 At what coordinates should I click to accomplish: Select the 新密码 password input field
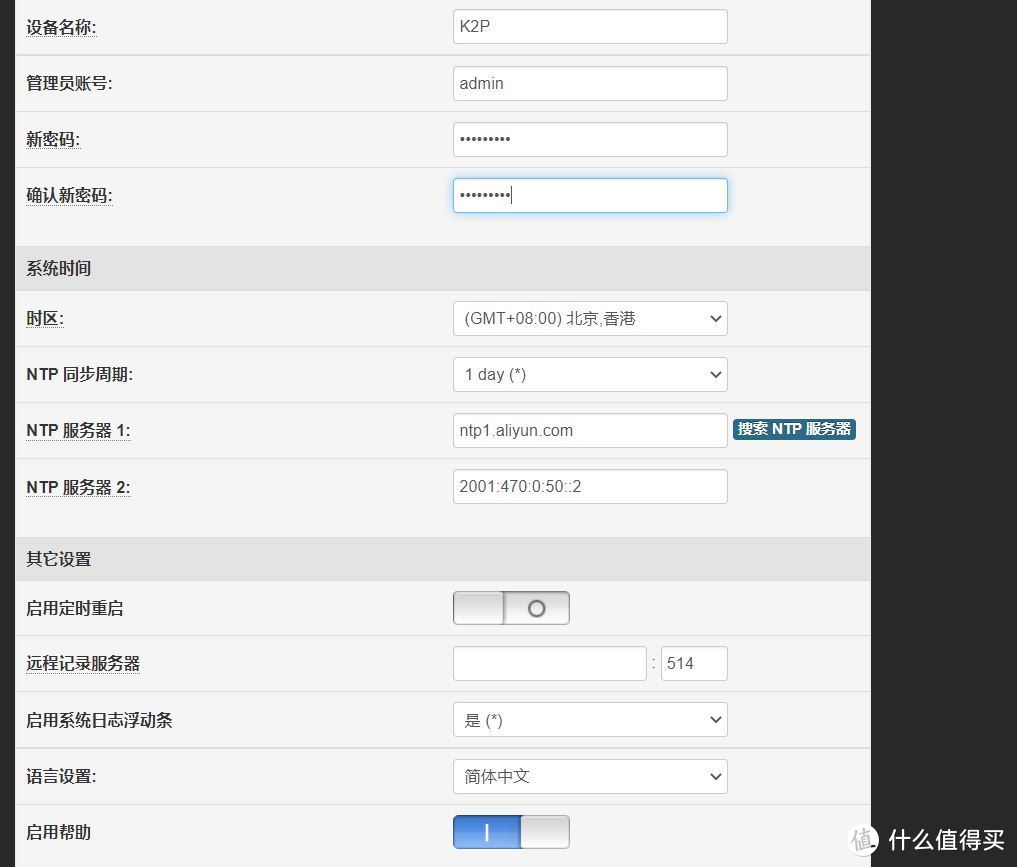click(589, 139)
